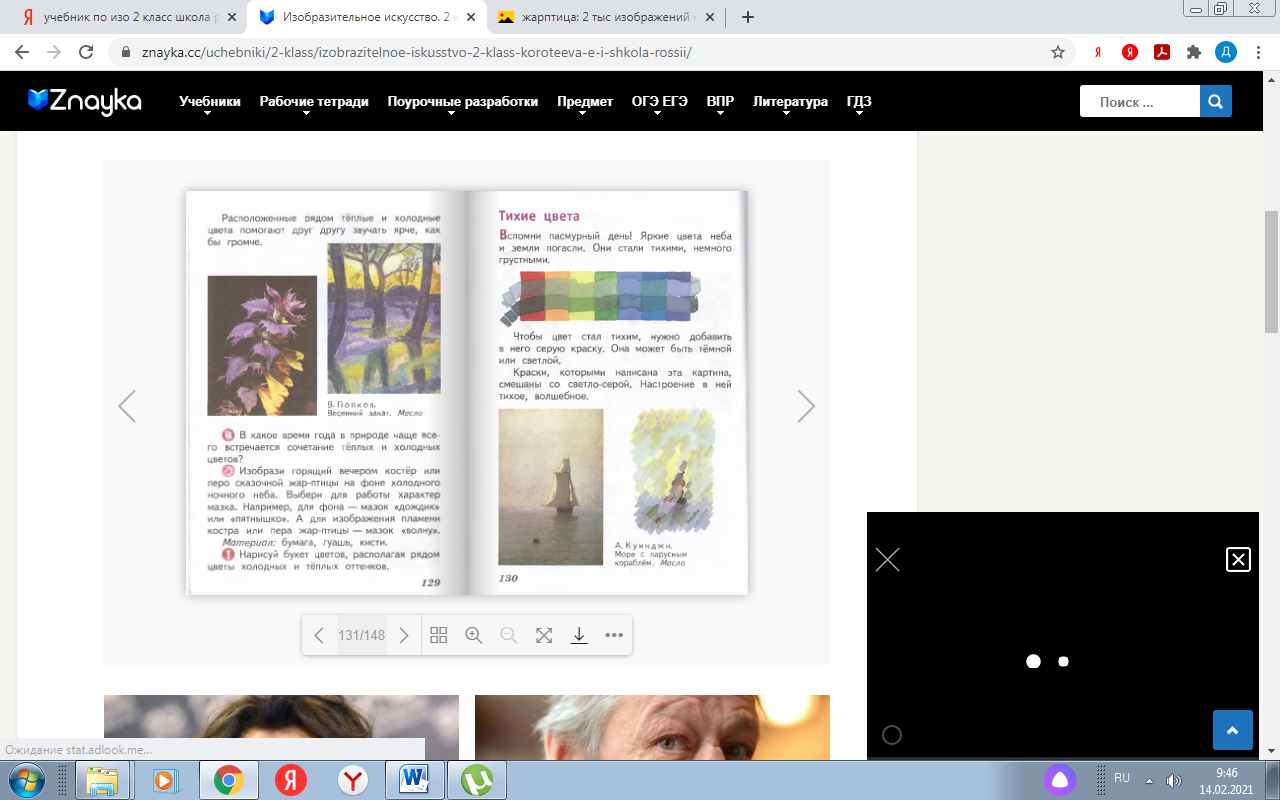This screenshot has width=1280, height=800.
Task: Open the "ГДЗ" menu
Action: [x=859, y=102]
